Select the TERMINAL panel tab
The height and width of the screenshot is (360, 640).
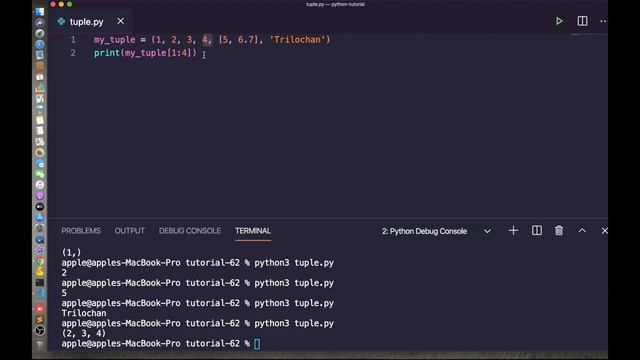coord(253,231)
